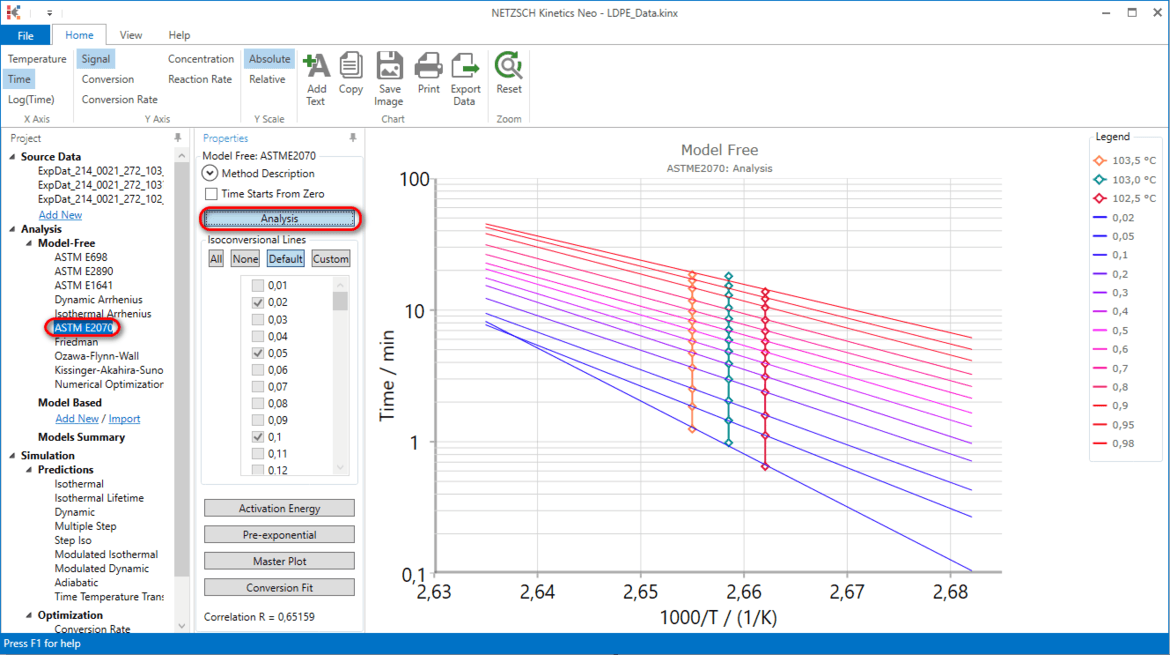Show the Activation Energy plot

pos(279,509)
